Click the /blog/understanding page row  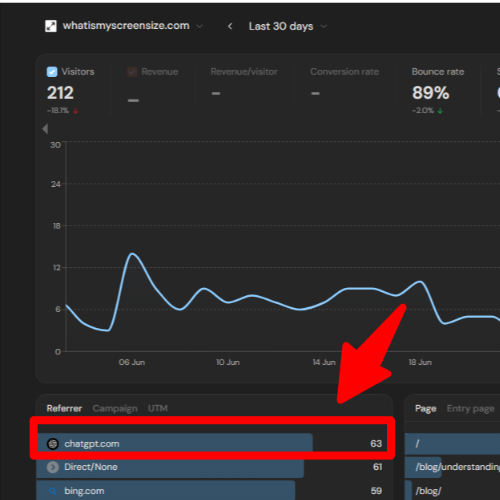(452, 467)
